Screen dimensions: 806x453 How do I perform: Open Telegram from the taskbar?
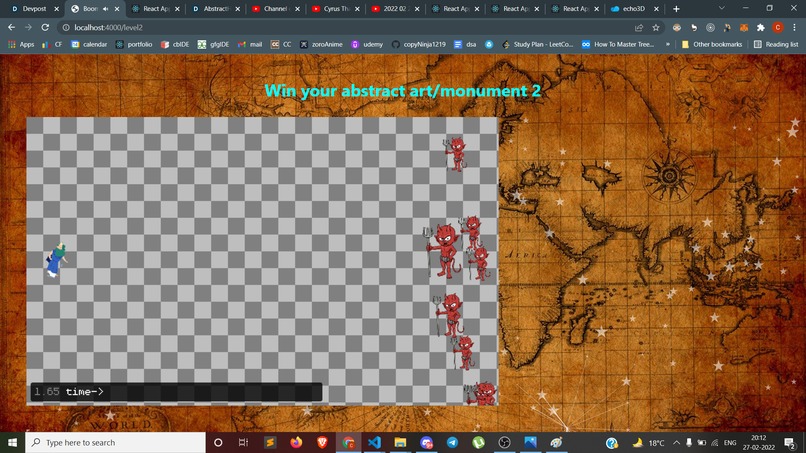[x=452, y=442]
